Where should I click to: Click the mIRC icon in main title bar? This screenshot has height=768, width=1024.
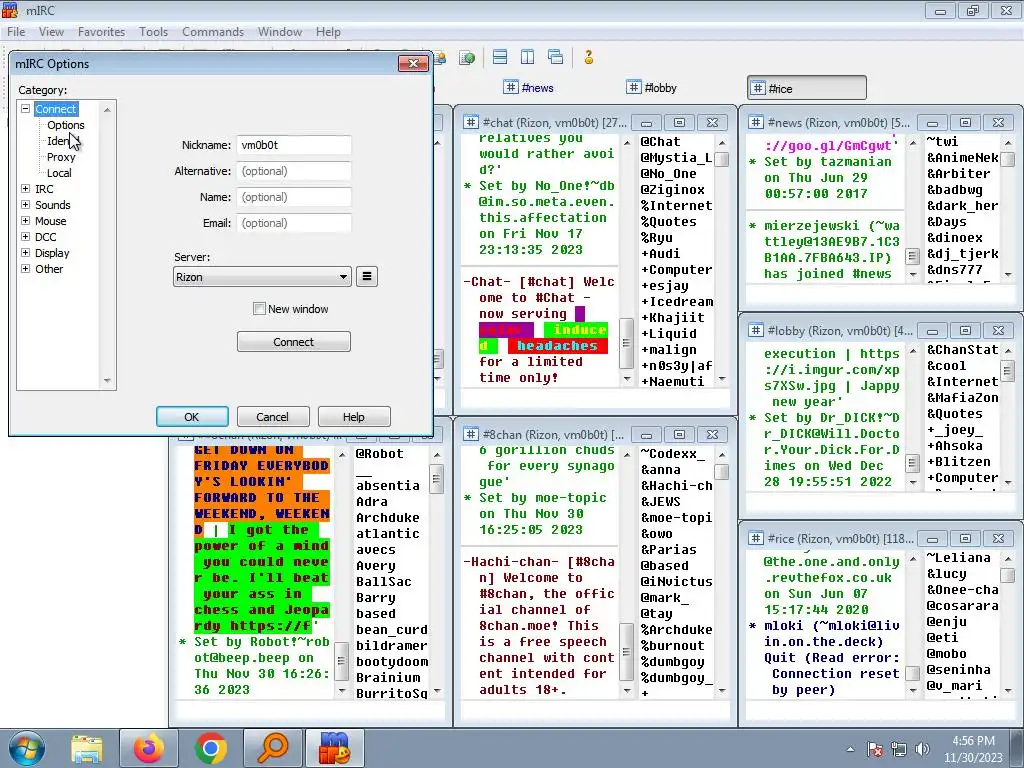pyautogui.click(x=10, y=10)
